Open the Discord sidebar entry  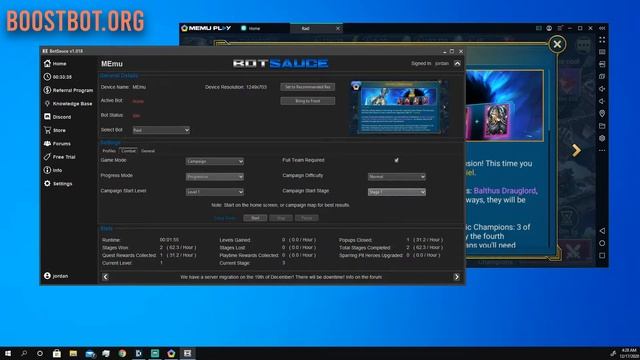coord(58,117)
